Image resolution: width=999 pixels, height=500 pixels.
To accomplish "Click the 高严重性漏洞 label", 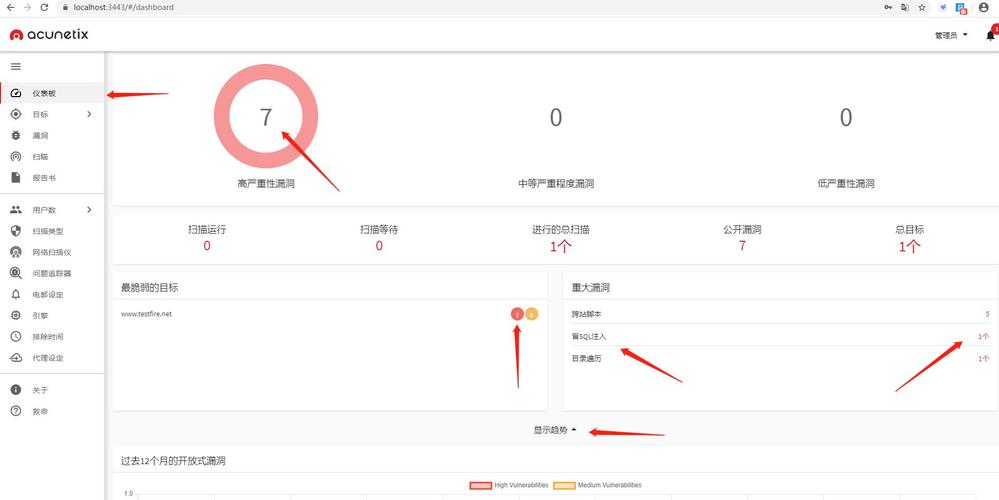I will coord(266,183).
